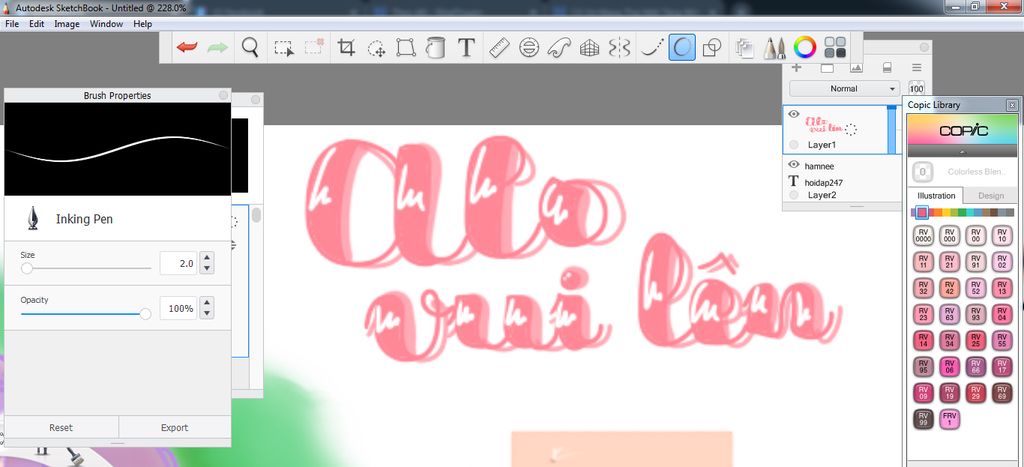
Task: Enable the Ruler guide tool
Action: [x=500, y=48]
